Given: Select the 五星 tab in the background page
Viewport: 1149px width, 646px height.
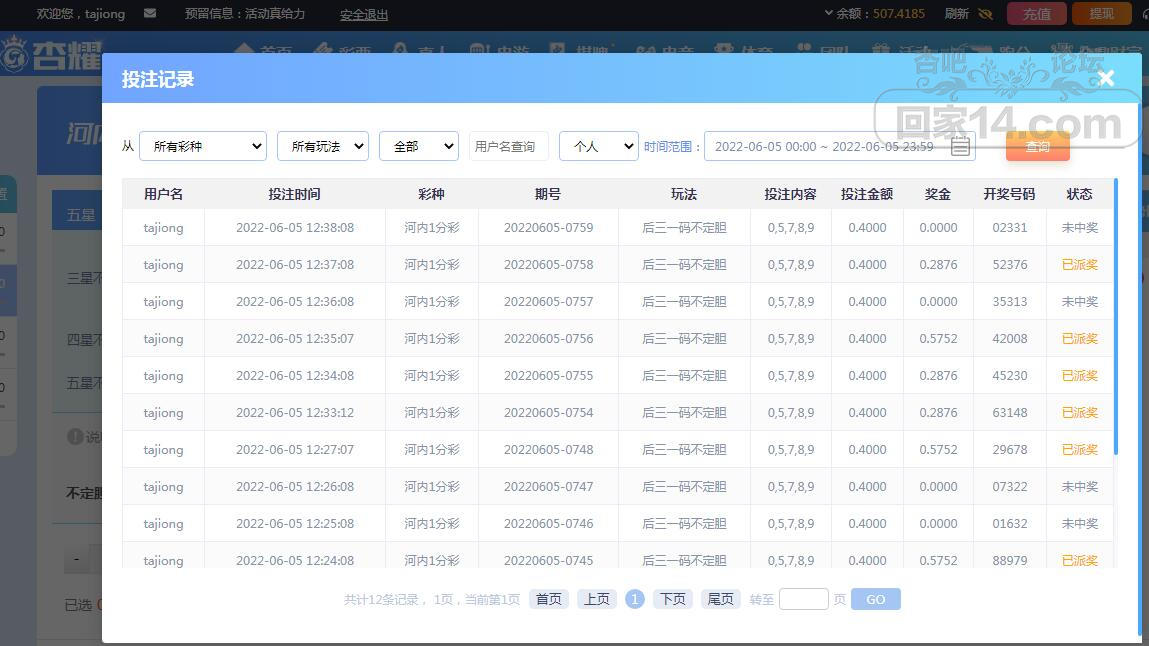Looking at the screenshot, I should (81, 215).
